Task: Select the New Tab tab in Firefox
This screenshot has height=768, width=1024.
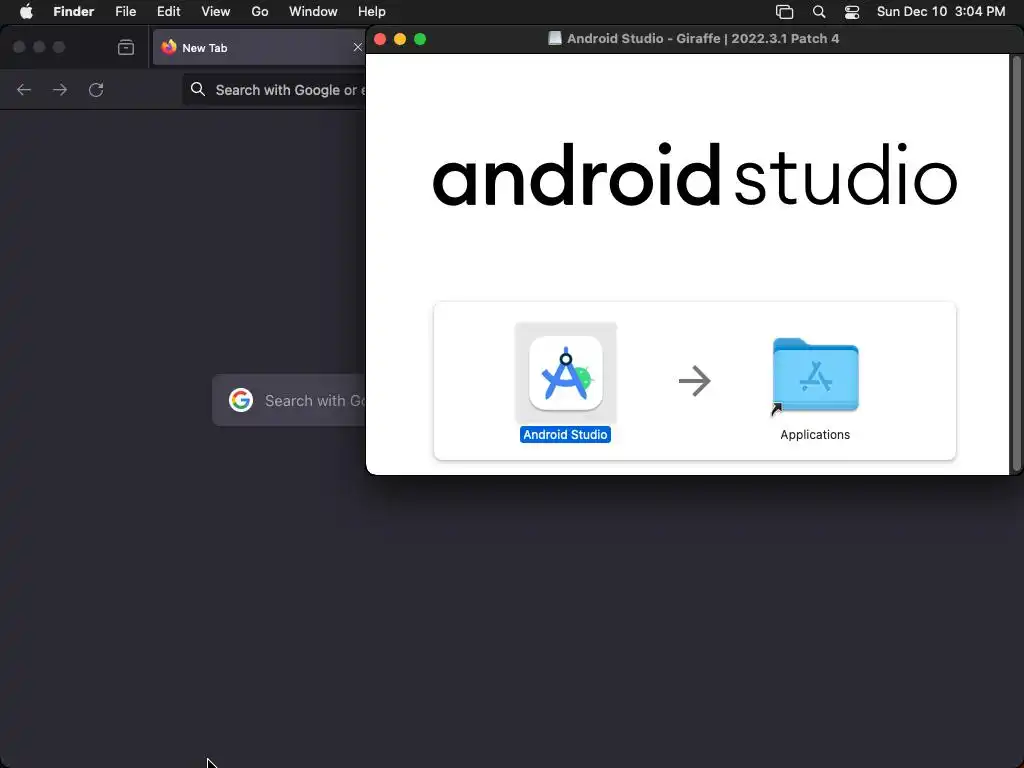Action: (x=259, y=47)
